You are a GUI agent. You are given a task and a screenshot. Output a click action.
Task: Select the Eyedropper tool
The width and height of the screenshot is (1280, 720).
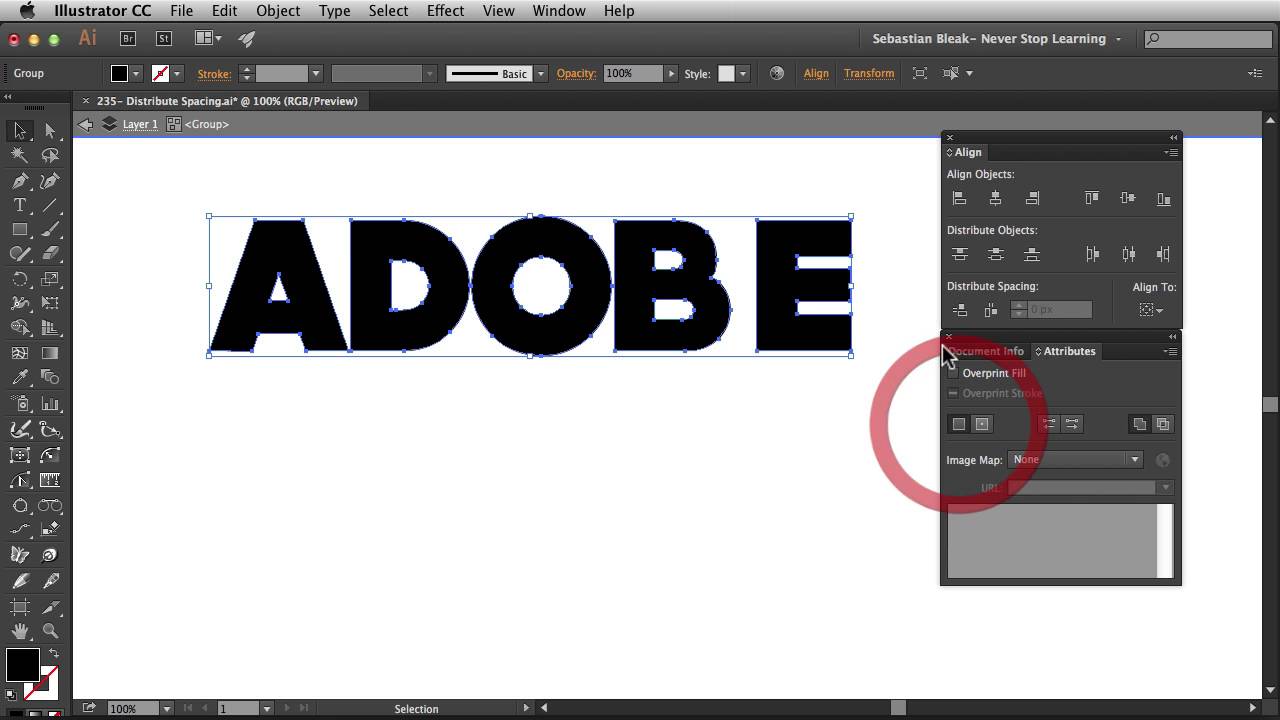(19, 378)
